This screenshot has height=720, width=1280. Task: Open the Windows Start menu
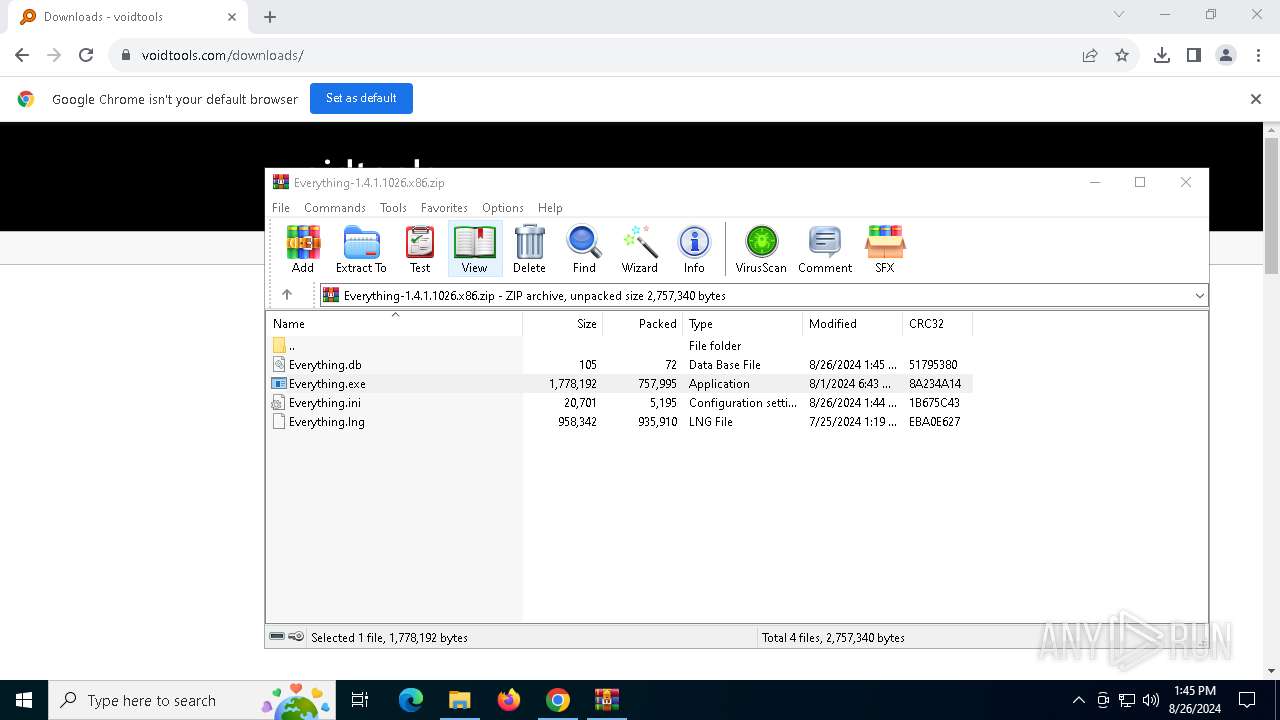pos(24,700)
